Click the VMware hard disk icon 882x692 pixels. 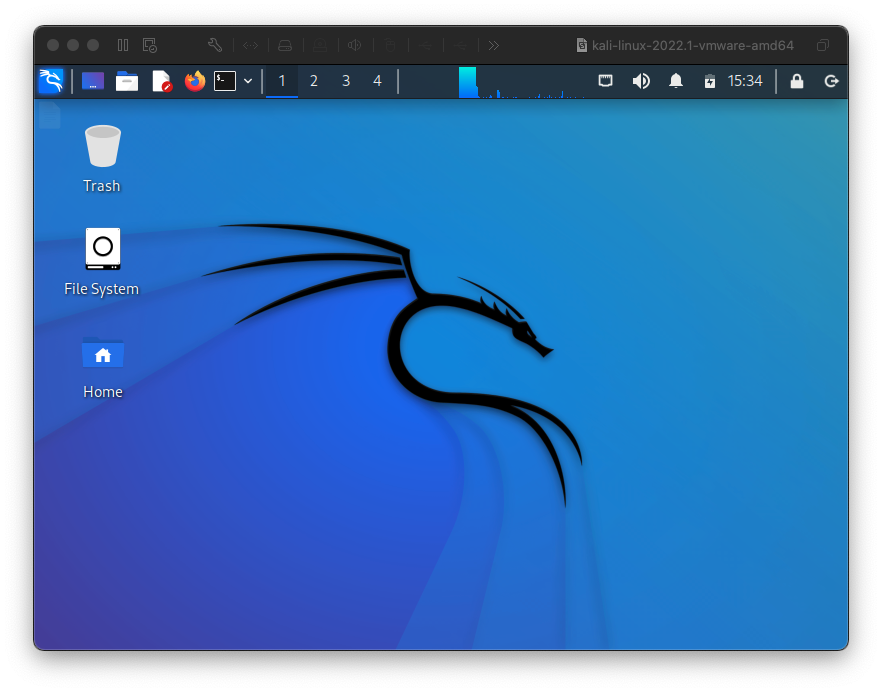coord(285,46)
